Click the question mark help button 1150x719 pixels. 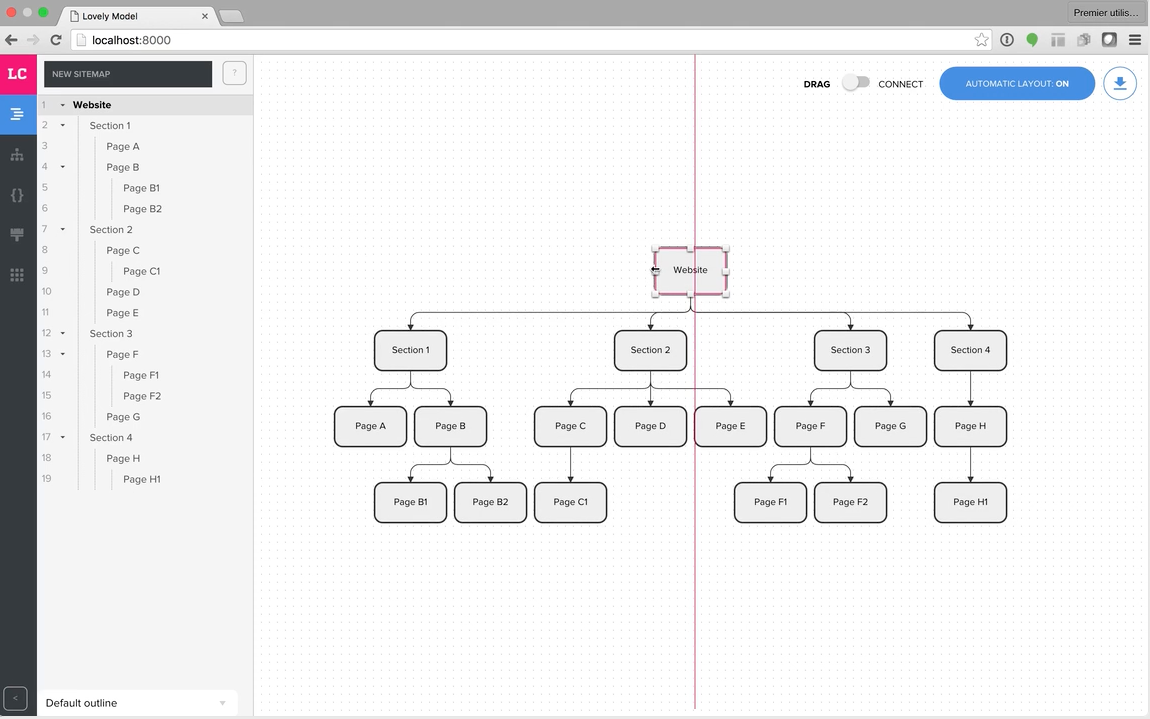click(x=235, y=73)
